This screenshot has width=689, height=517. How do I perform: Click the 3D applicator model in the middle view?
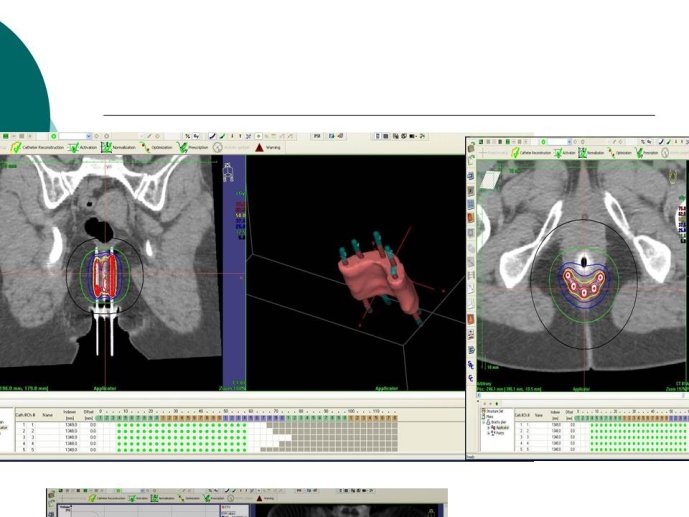point(377,278)
